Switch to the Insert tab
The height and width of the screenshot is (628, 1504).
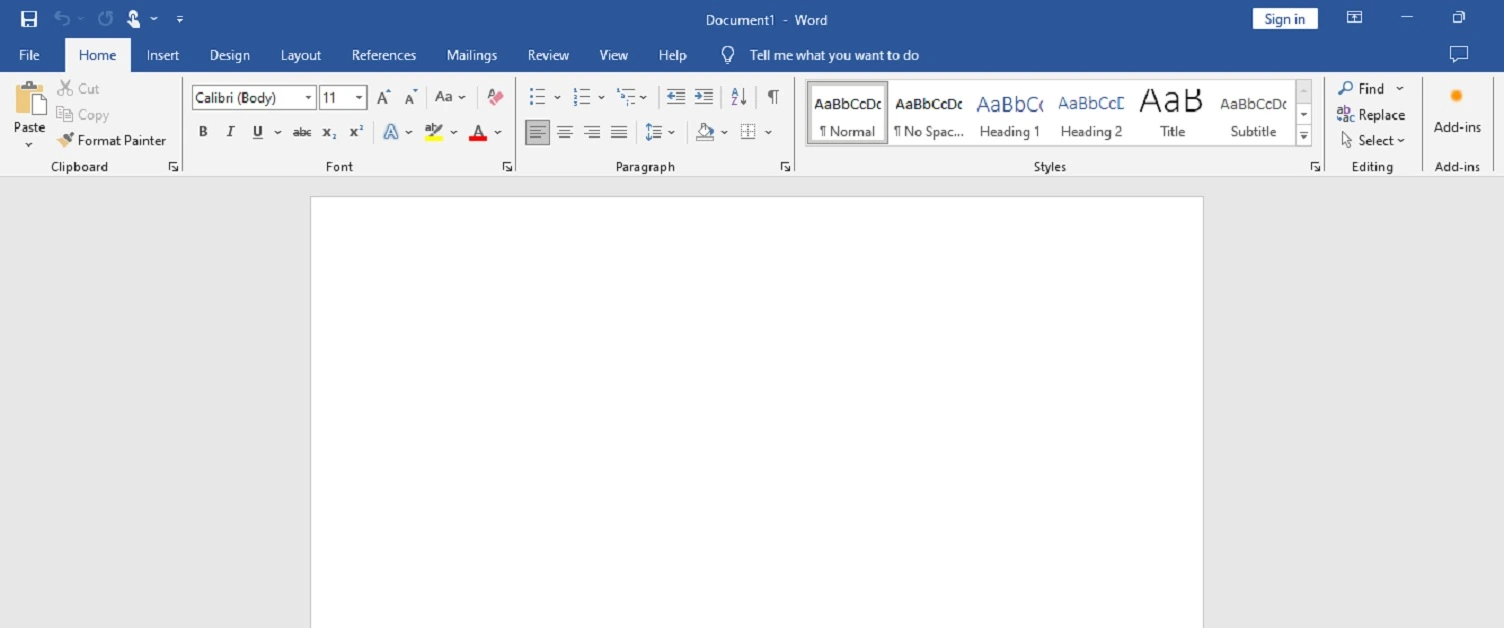[163, 55]
